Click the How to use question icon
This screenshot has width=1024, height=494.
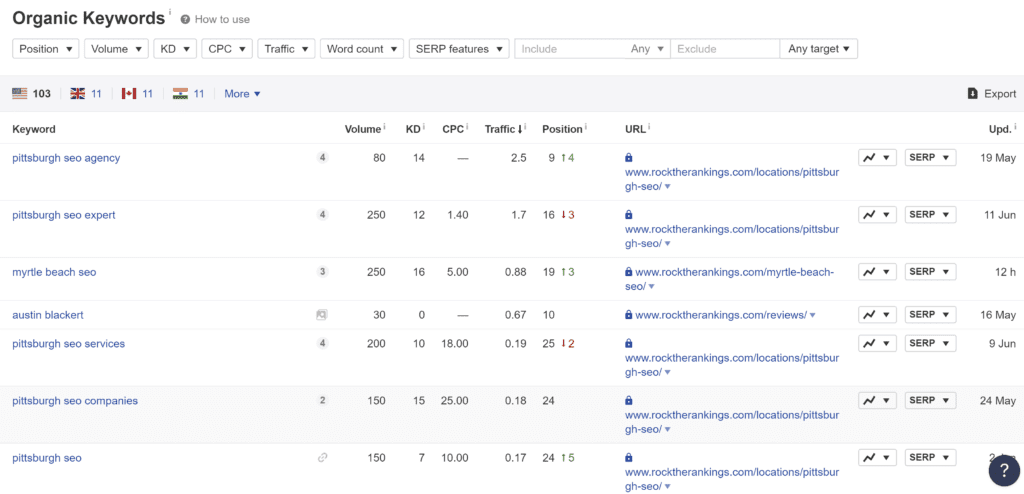pos(185,20)
